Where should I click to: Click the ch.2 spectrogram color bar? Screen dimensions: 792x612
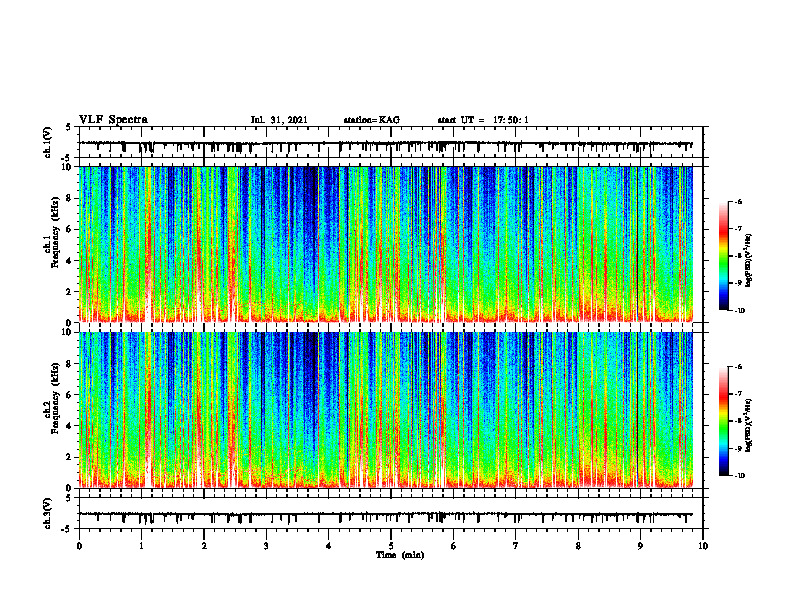tap(723, 421)
